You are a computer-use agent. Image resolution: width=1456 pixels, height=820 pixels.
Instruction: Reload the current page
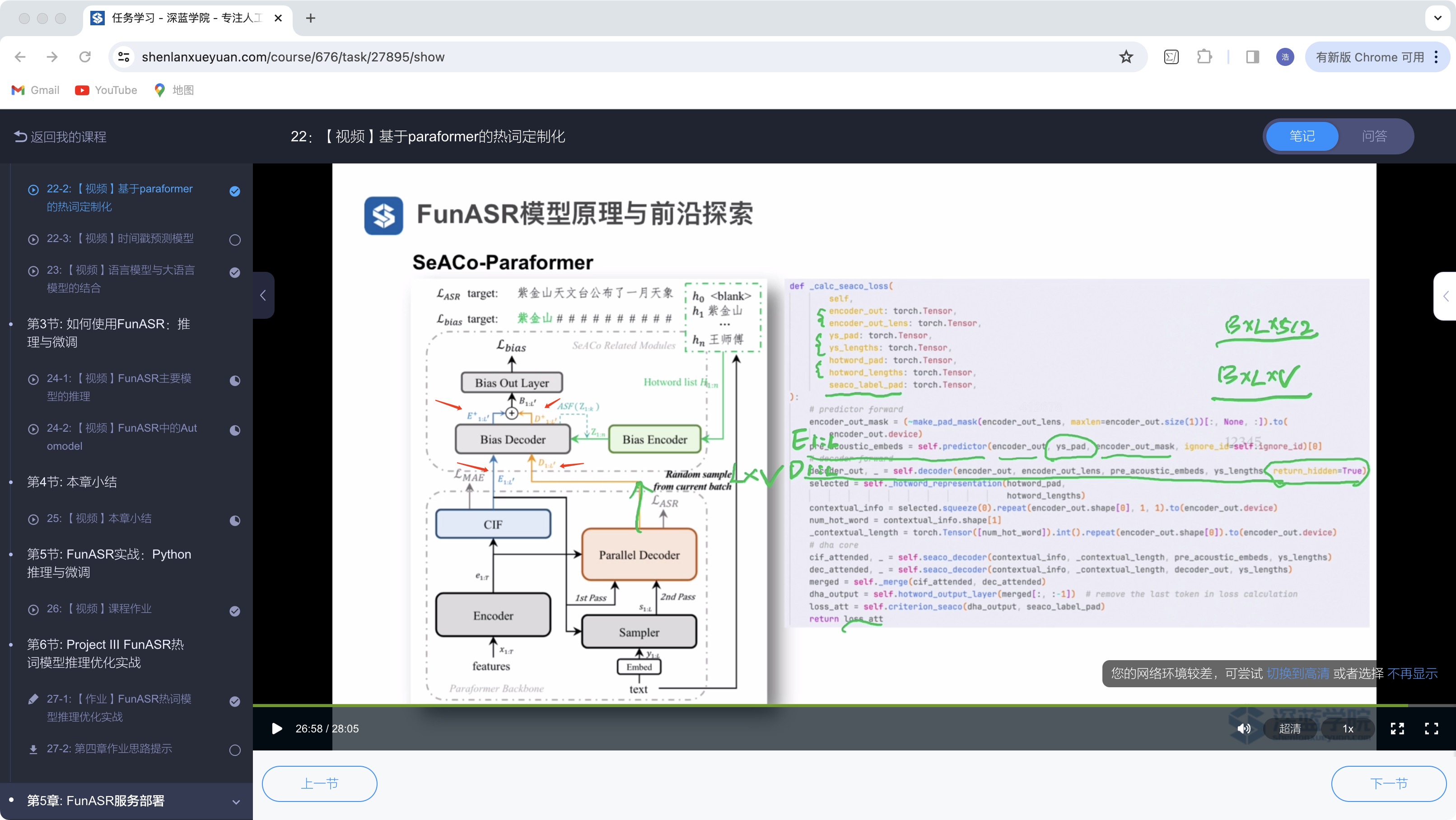tap(85, 57)
